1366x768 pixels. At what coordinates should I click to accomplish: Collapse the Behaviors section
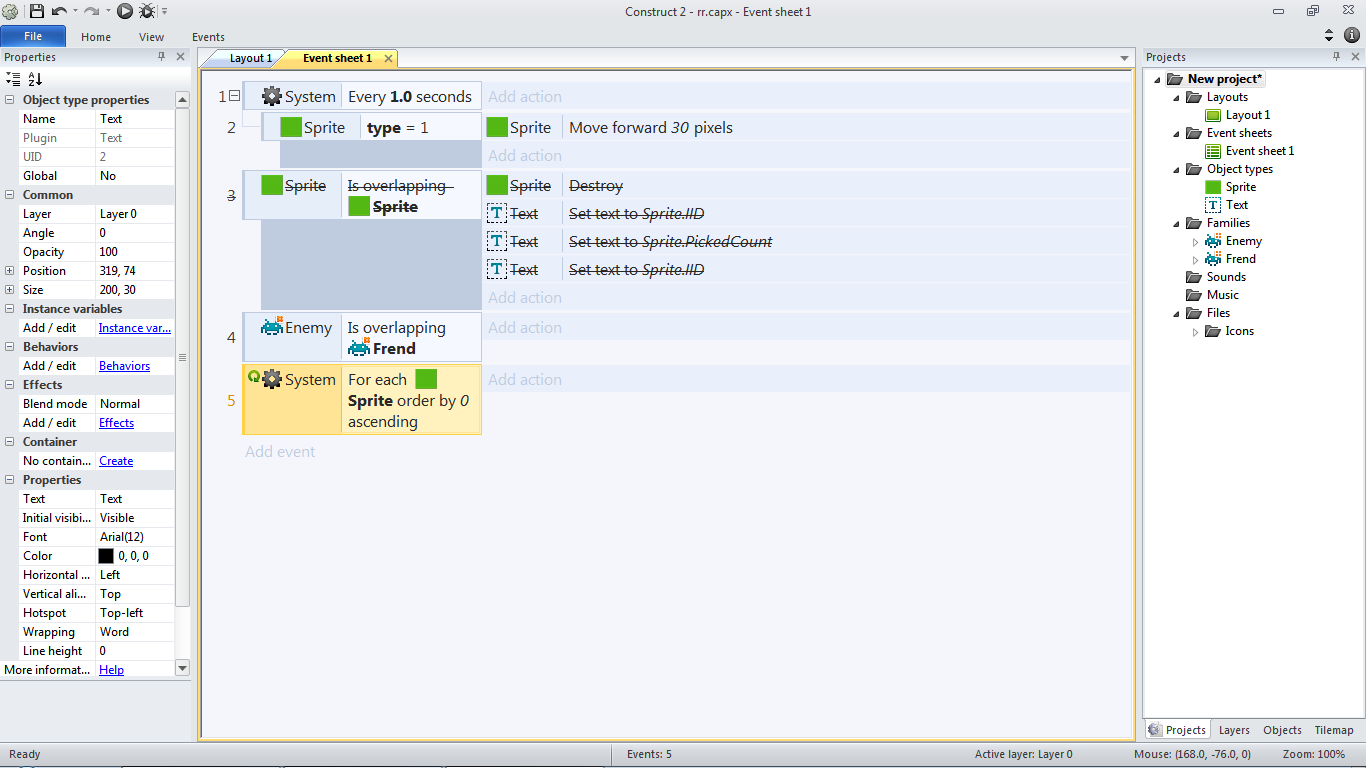[10, 347]
